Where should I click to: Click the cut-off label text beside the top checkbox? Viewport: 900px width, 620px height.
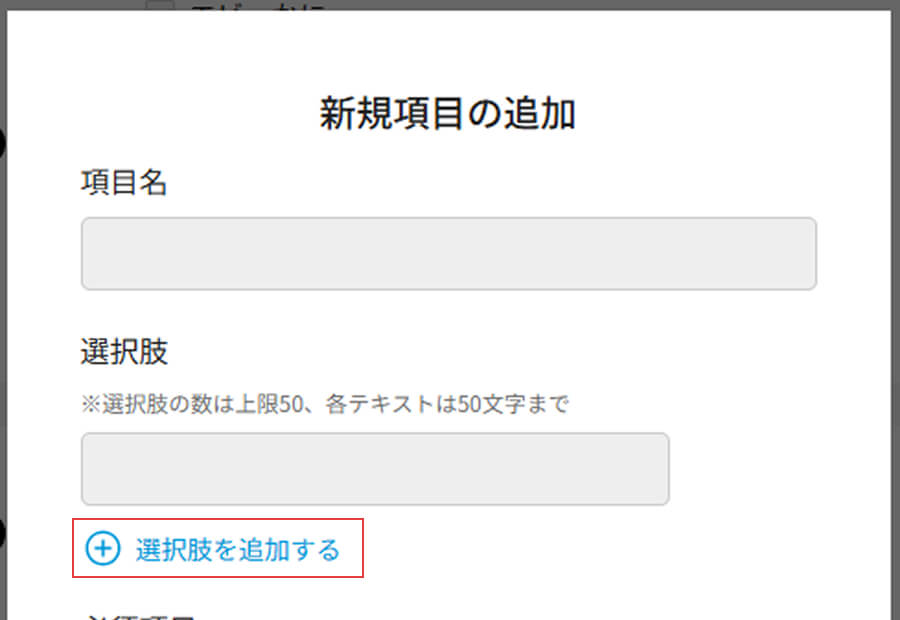pos(258,6)
